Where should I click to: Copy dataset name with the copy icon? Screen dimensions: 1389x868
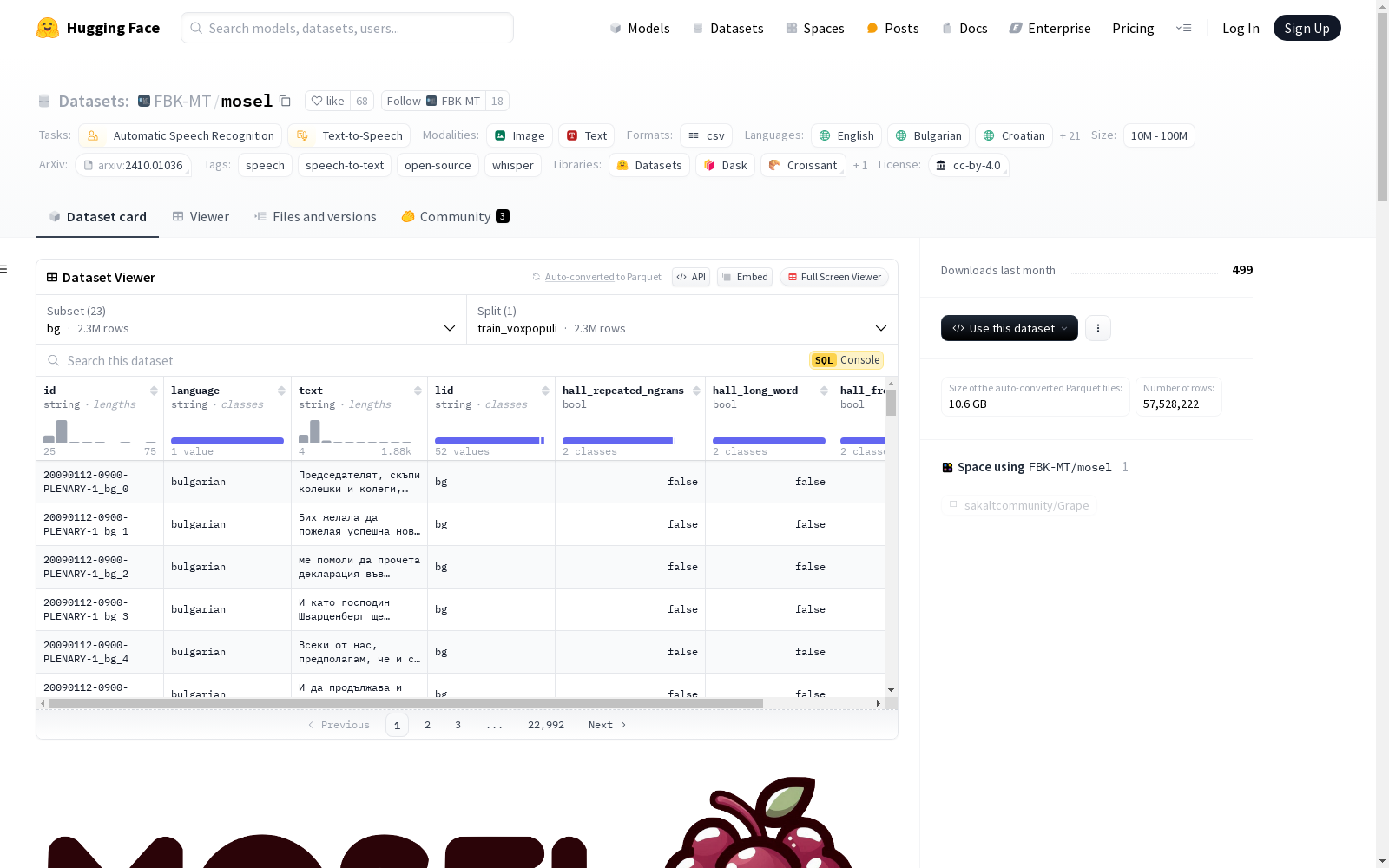click(x=285, y=101)
